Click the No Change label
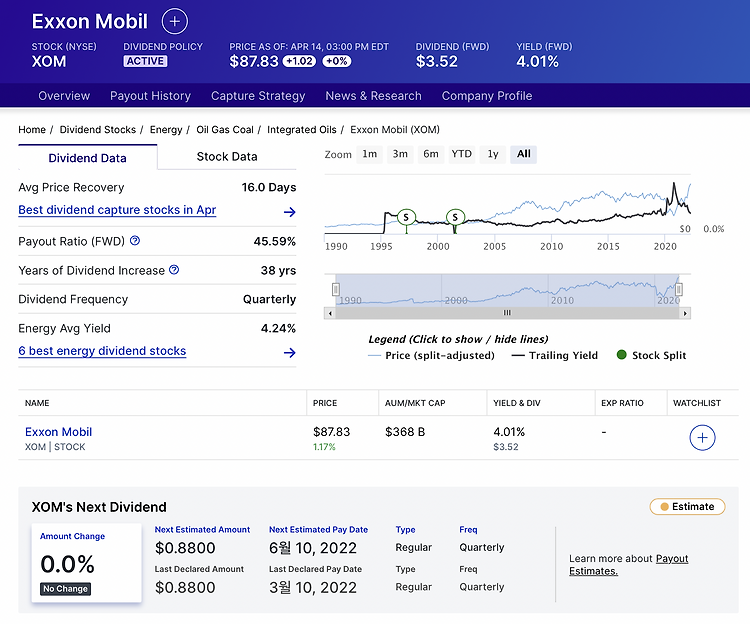The height and width of the screenshot is (624, 750). click(66, 589)
